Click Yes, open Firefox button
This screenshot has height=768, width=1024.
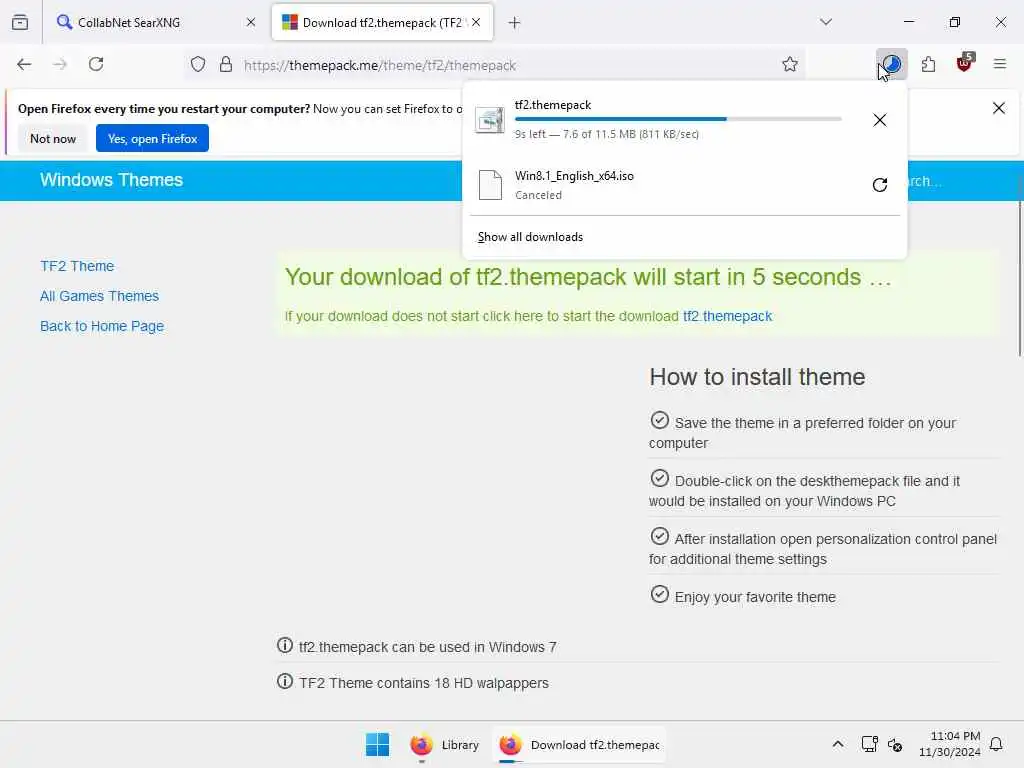point(152,138)
